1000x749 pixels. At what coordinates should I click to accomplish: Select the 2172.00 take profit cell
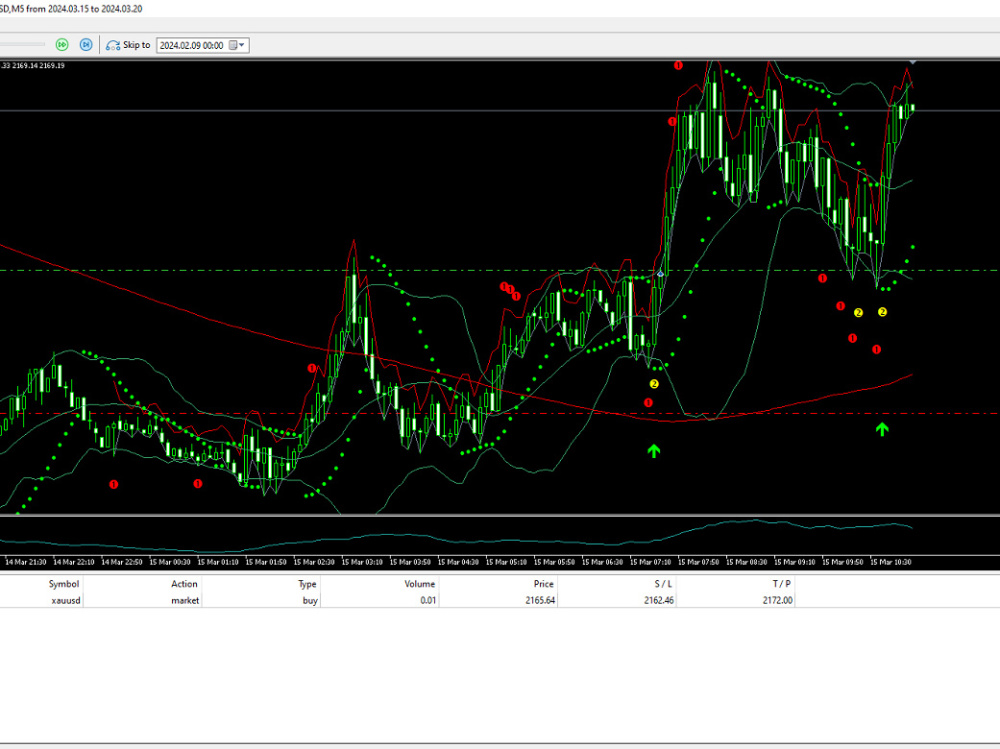click(777, 600)
